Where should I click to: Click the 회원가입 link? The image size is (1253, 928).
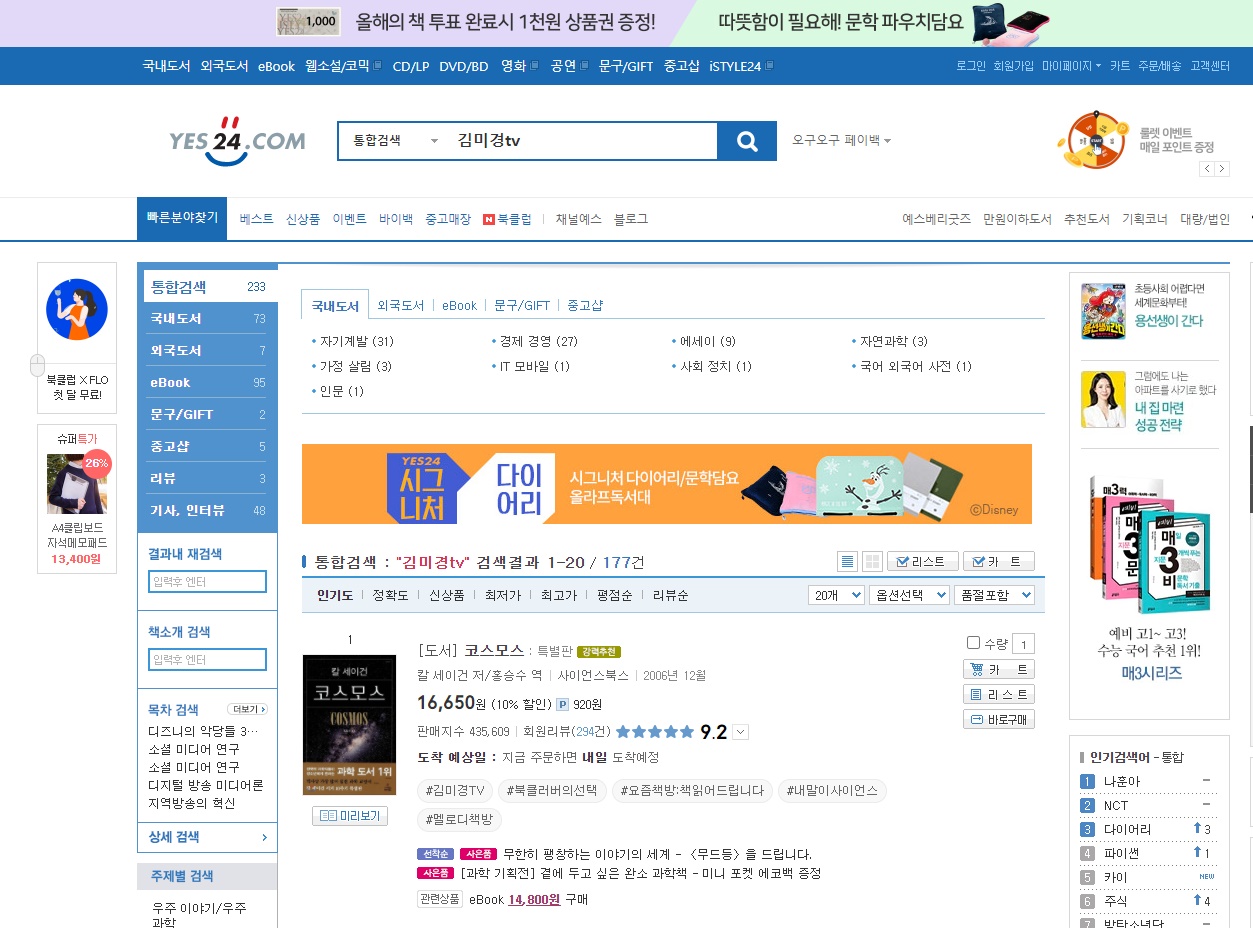pos(1014,66)
